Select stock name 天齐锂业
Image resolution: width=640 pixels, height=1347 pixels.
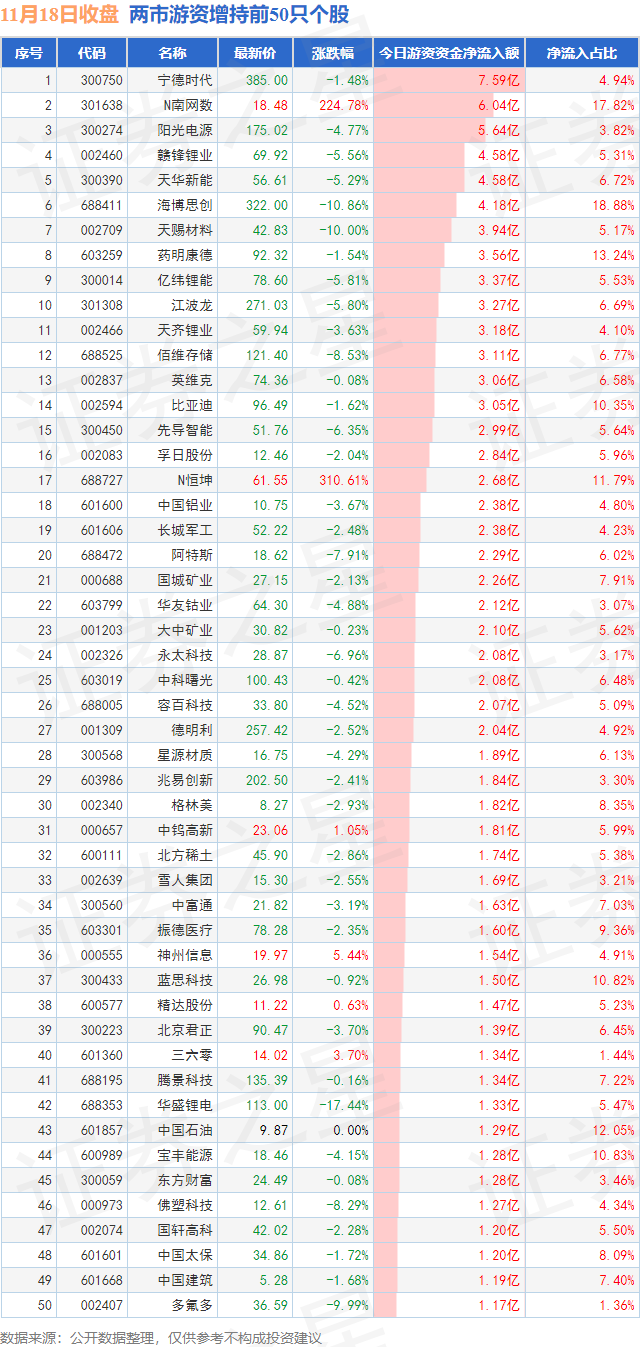pyautogui.click(x=186, y=330)
